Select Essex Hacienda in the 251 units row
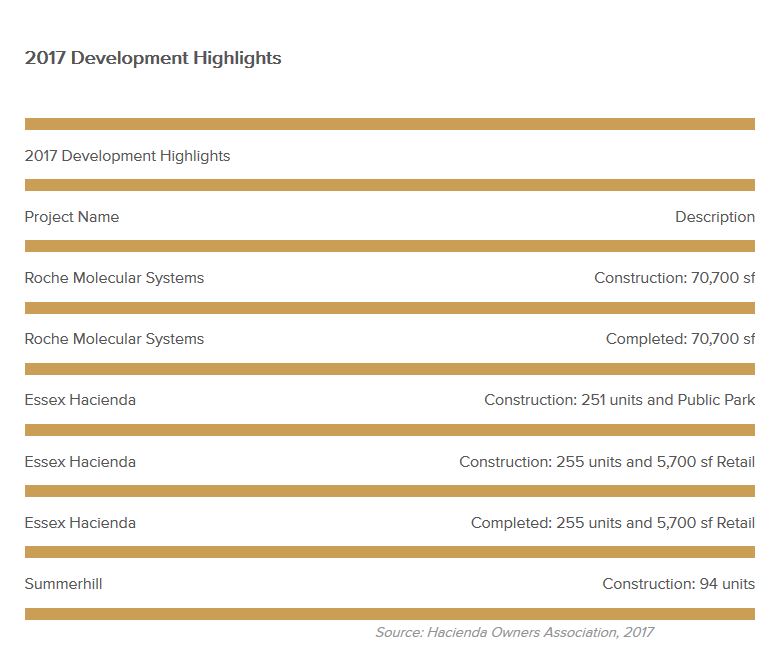771x654 pixels. (x=80, y=400)
